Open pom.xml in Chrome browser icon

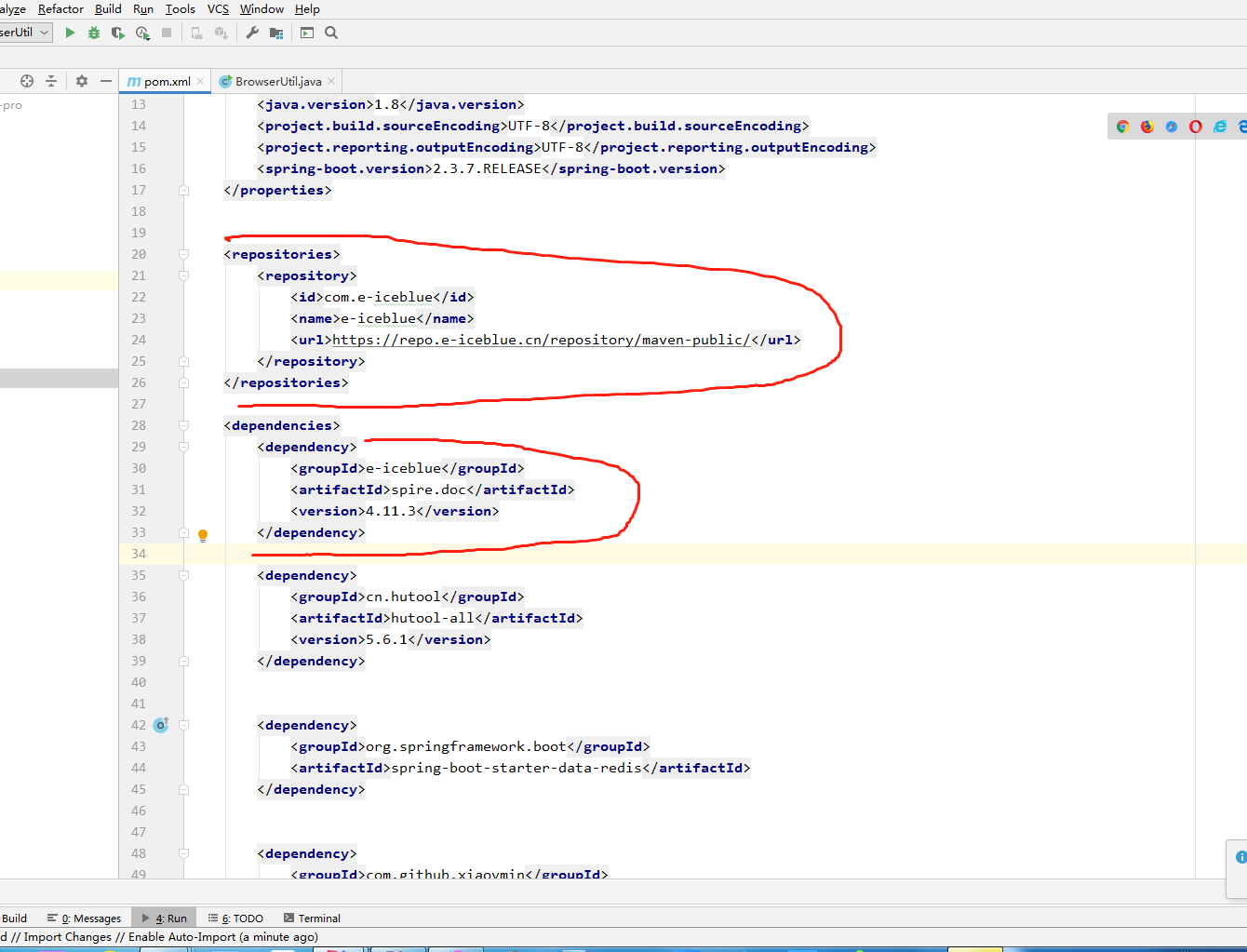(1123, 127)
